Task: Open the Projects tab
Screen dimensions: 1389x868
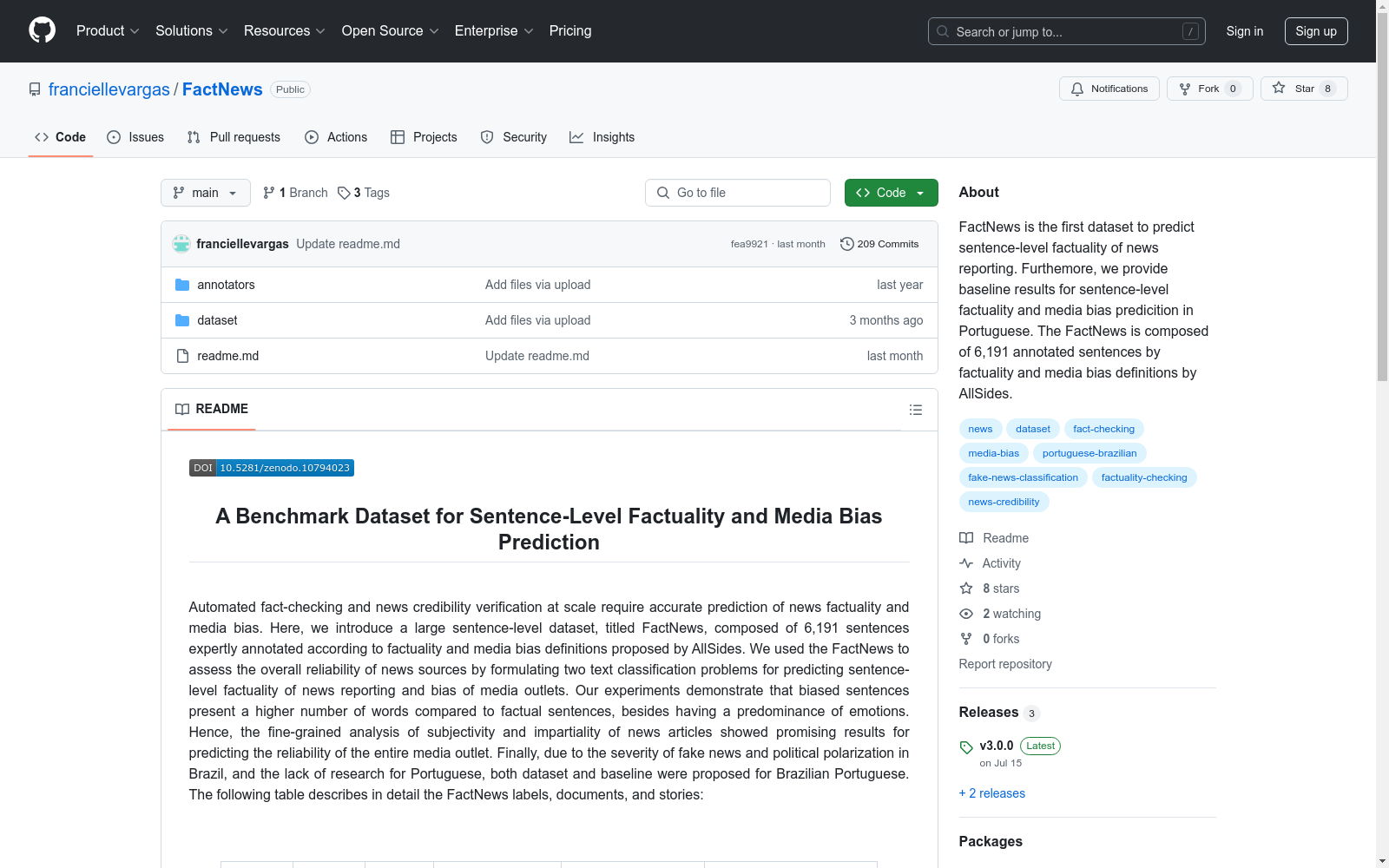Action: click(x=424, y=137)
